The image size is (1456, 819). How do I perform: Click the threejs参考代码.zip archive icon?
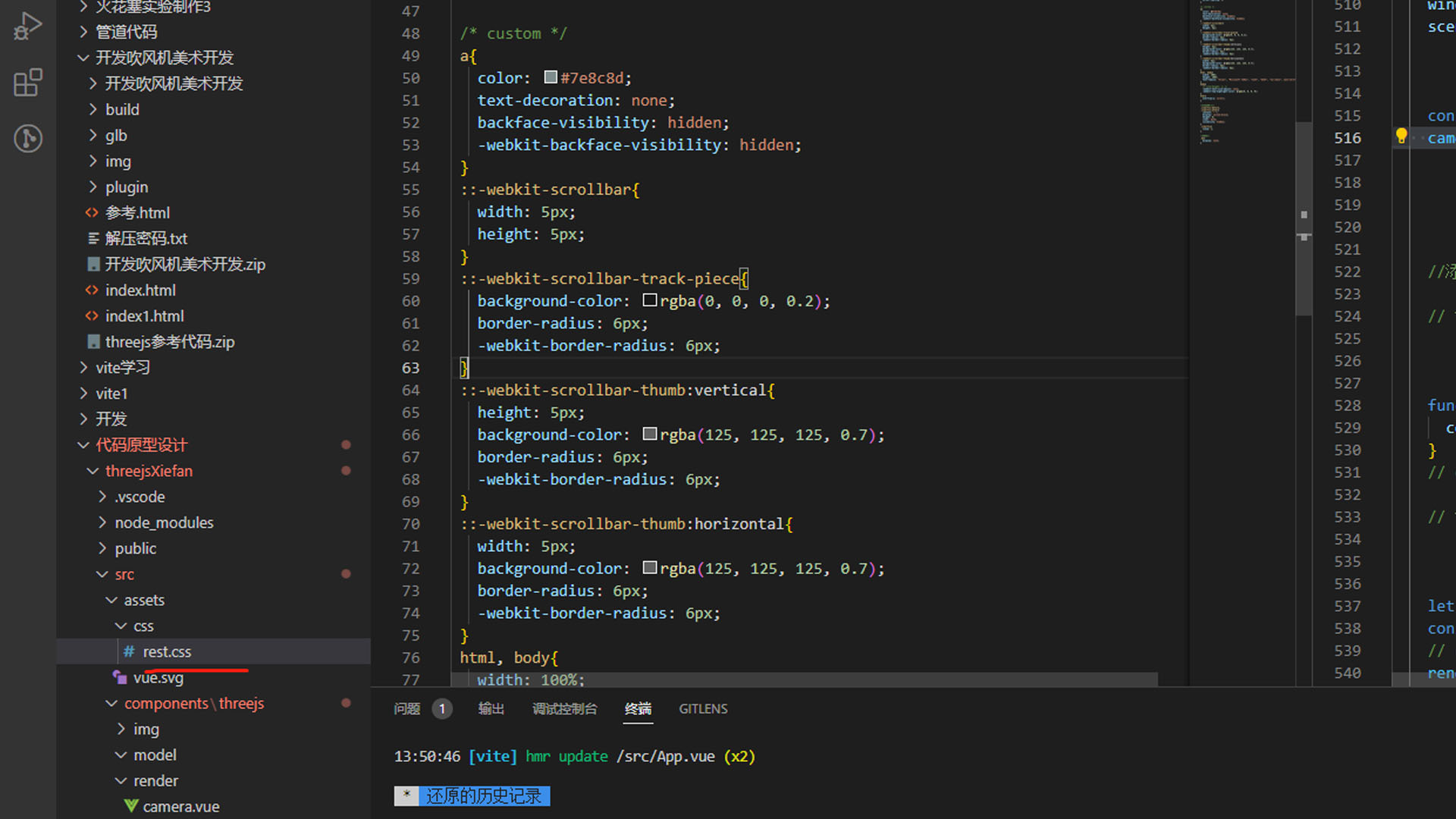tap(93, 342)
